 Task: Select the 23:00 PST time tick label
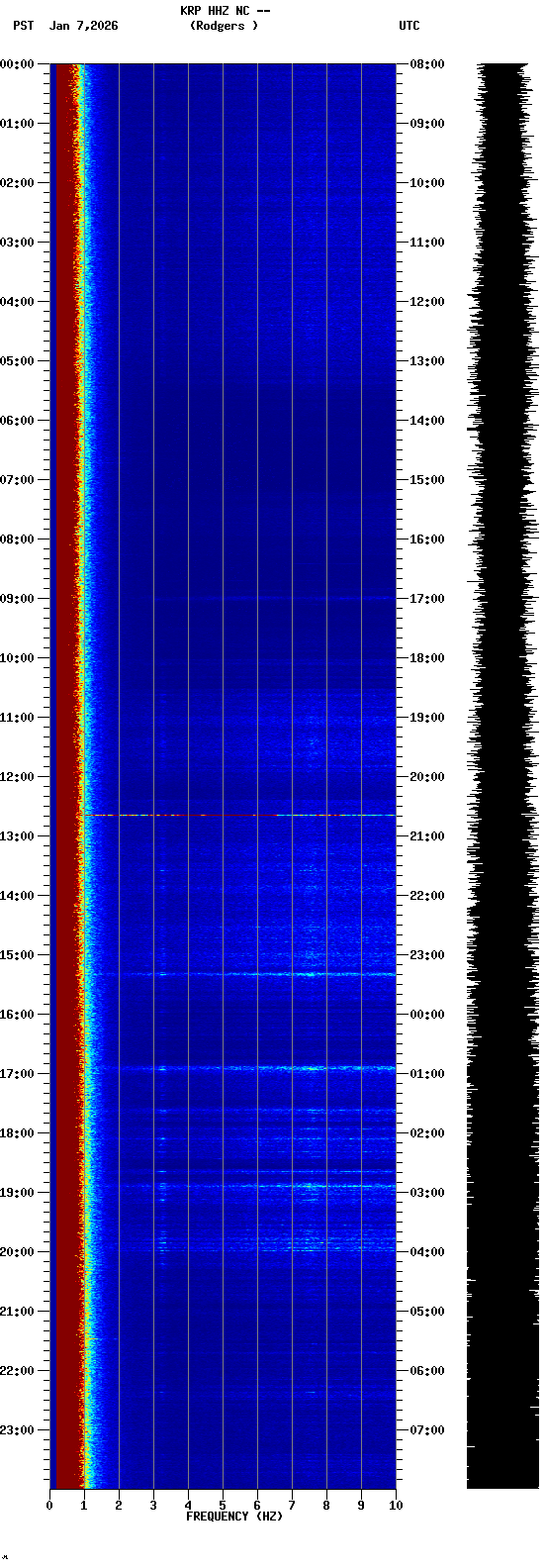17,1430
